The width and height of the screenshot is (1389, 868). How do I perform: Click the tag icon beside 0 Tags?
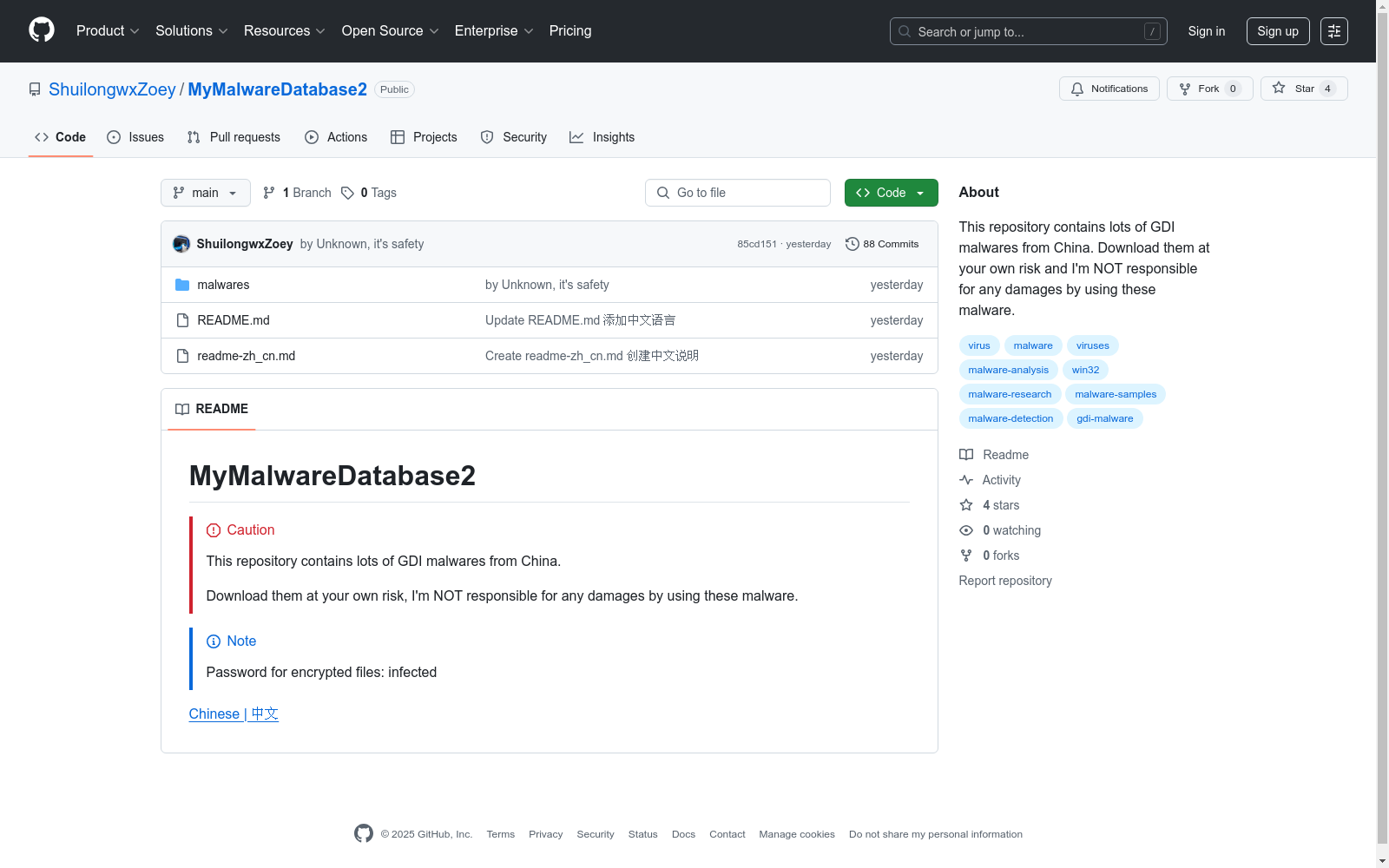pyautogui.click(x=347, y=193)
